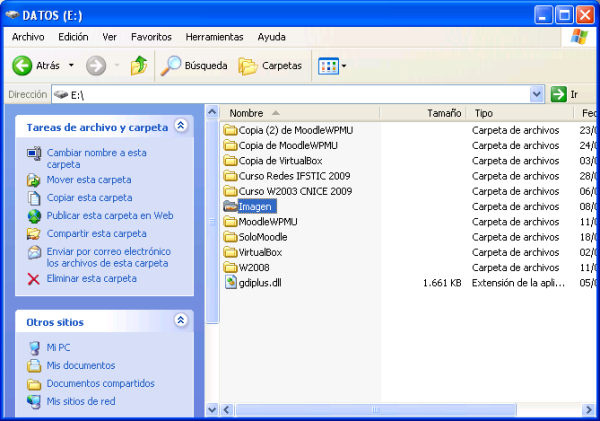Click the up one folder level icon
The height and width of the screenshot is (421, 600).
point(139,66)
